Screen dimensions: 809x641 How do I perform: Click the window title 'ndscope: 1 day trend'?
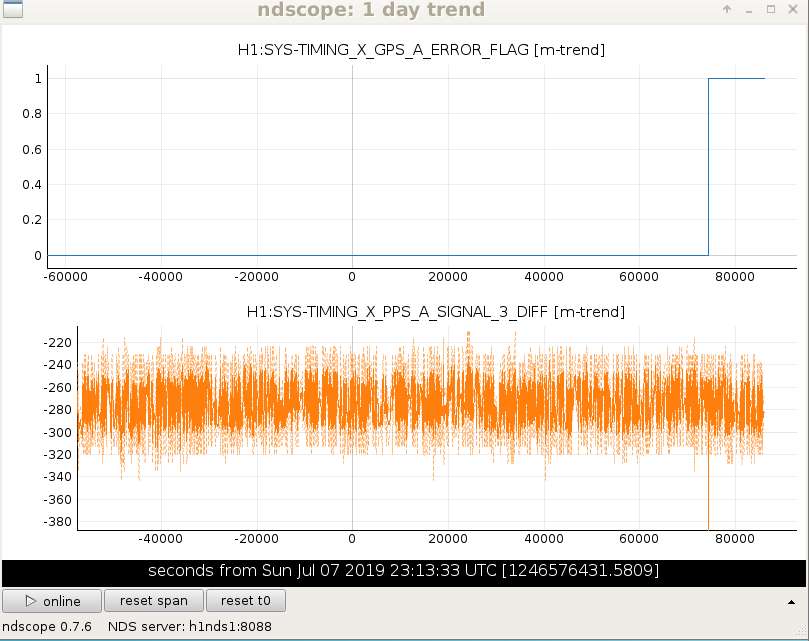(371, 9)
